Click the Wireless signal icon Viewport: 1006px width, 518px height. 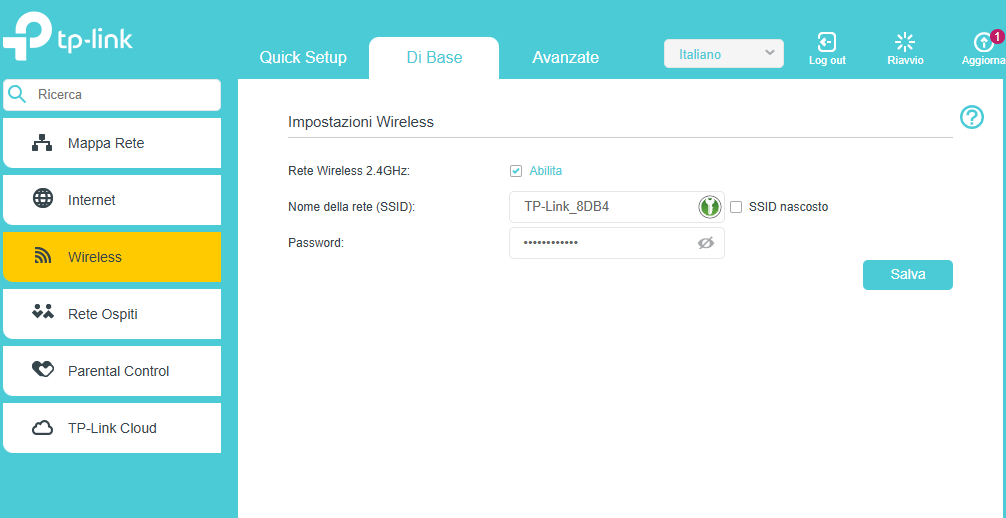[x=43, y=257]
